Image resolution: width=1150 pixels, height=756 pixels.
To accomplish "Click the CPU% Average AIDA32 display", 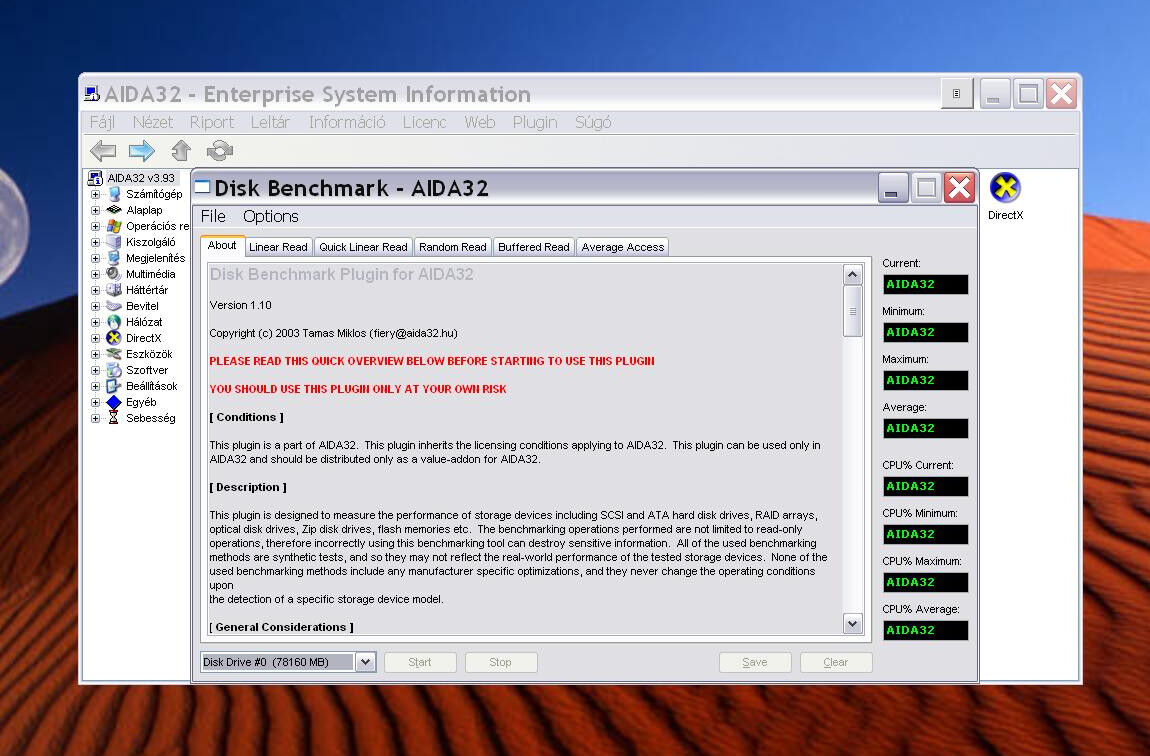I will click(925, 631).
